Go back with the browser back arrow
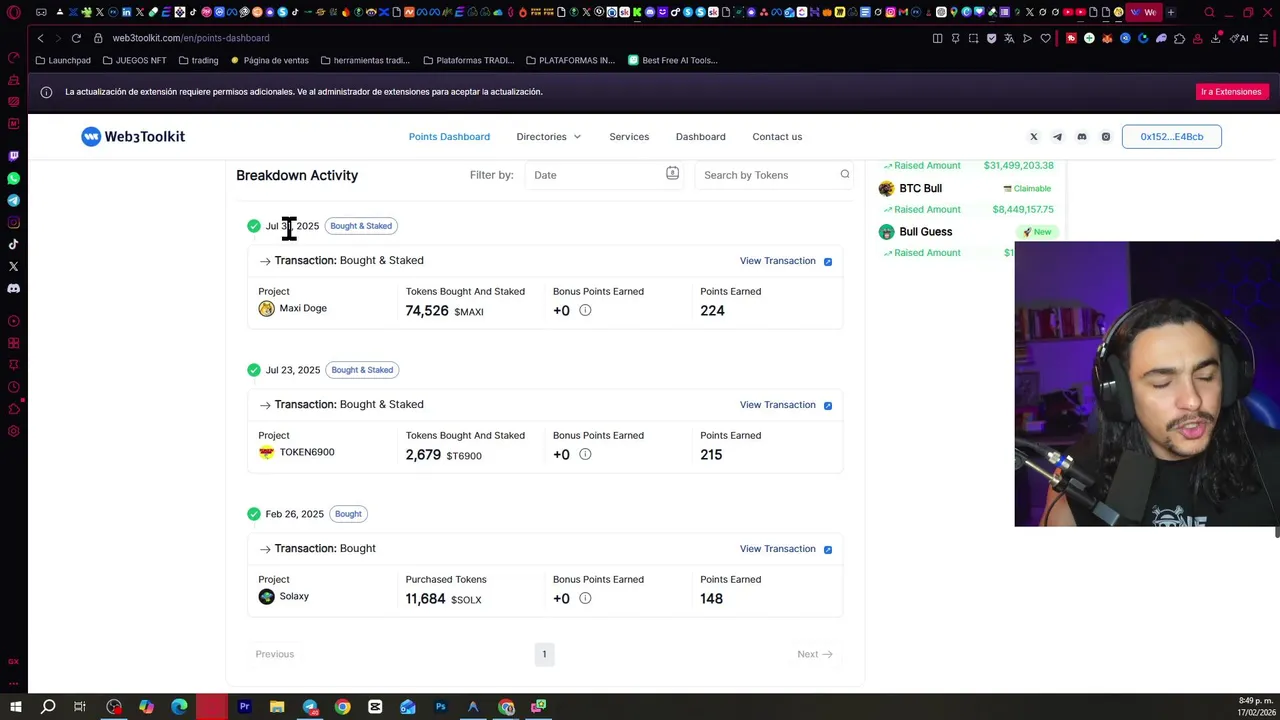The image size is (1280, 720). (x=40, y=38)
